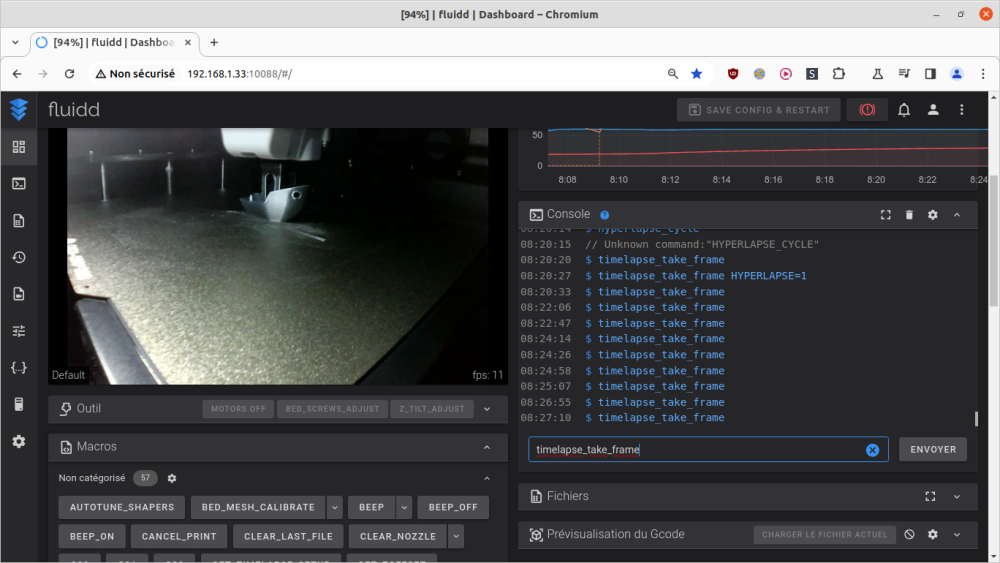The height and width of the screenshot is (563, 1000).
Task: Select the fluidd Dashboard browser tab
Action: 108,42
